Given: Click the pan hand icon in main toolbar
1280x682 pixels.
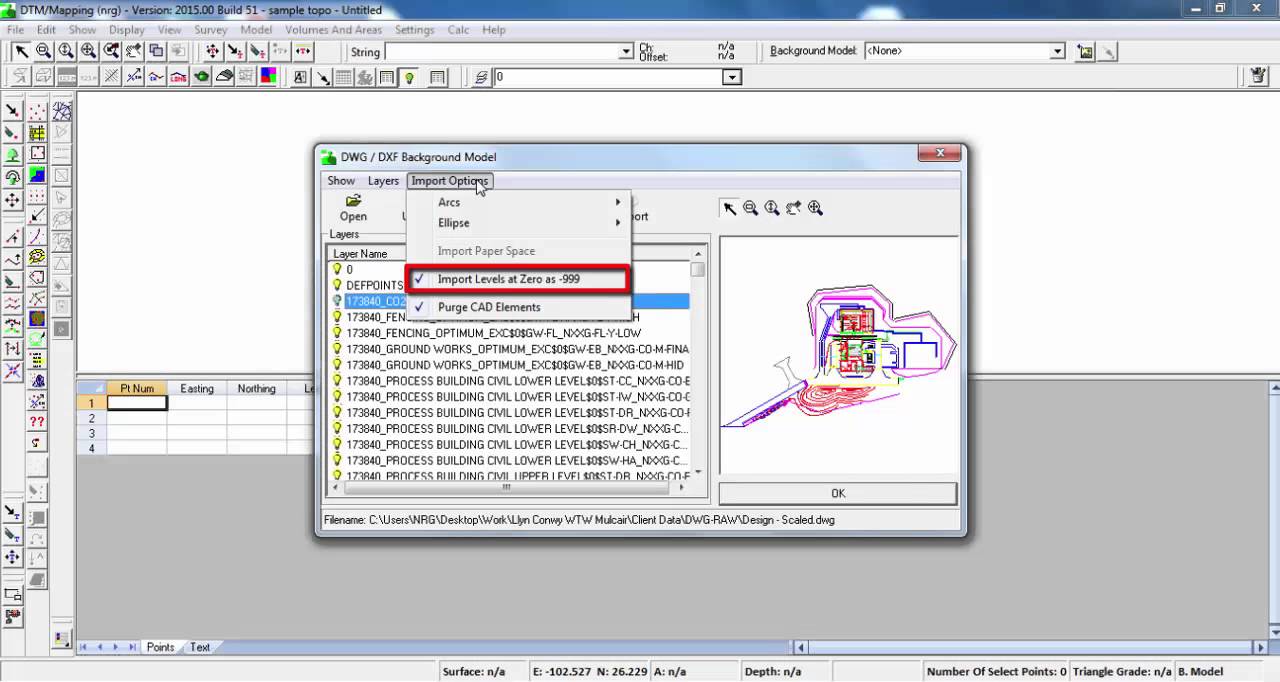Looking at the screenshot, I should [134, 51].
